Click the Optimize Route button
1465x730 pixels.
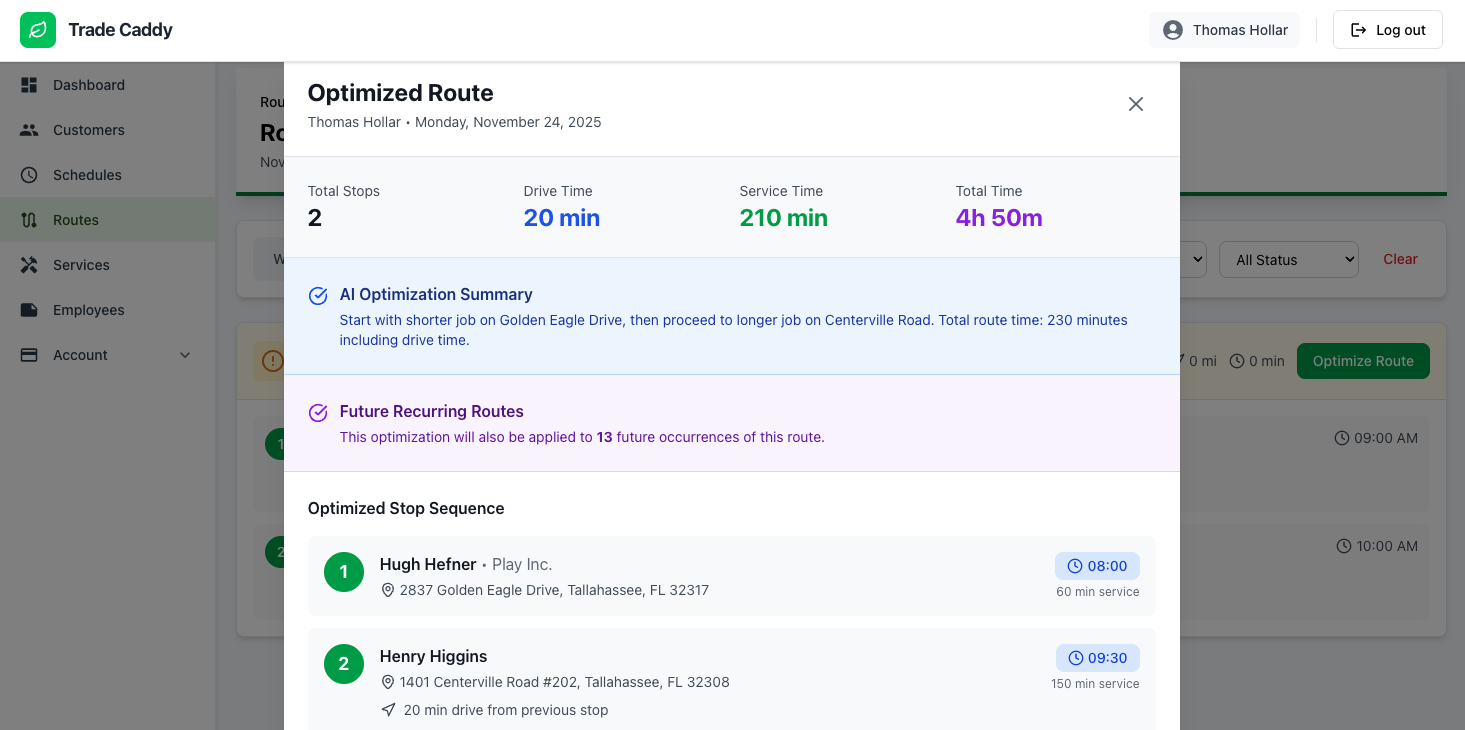1362,361
